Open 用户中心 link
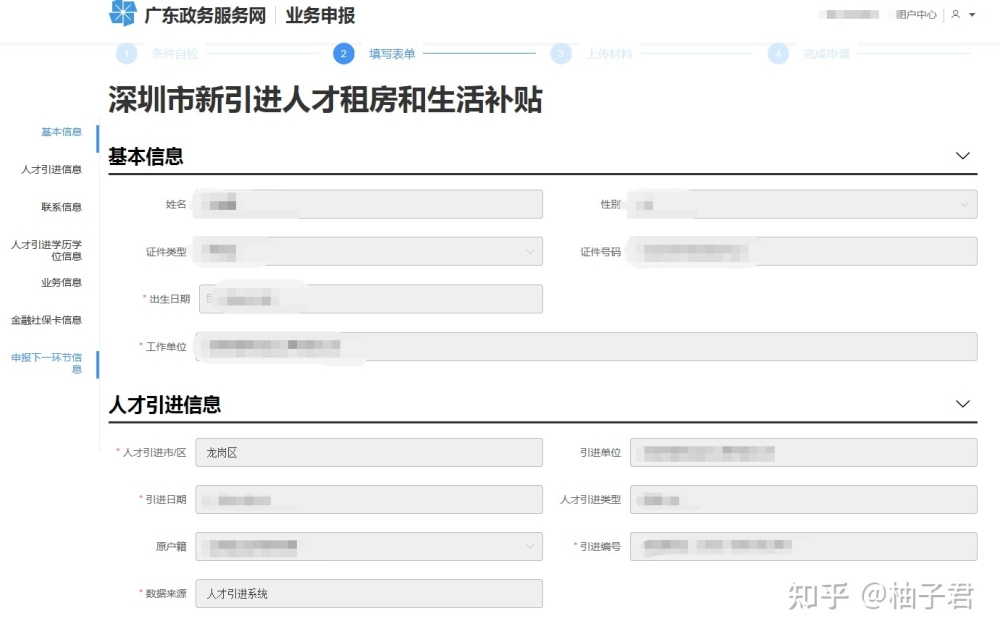Screen dimensions: 1000x637 (916, 15)
